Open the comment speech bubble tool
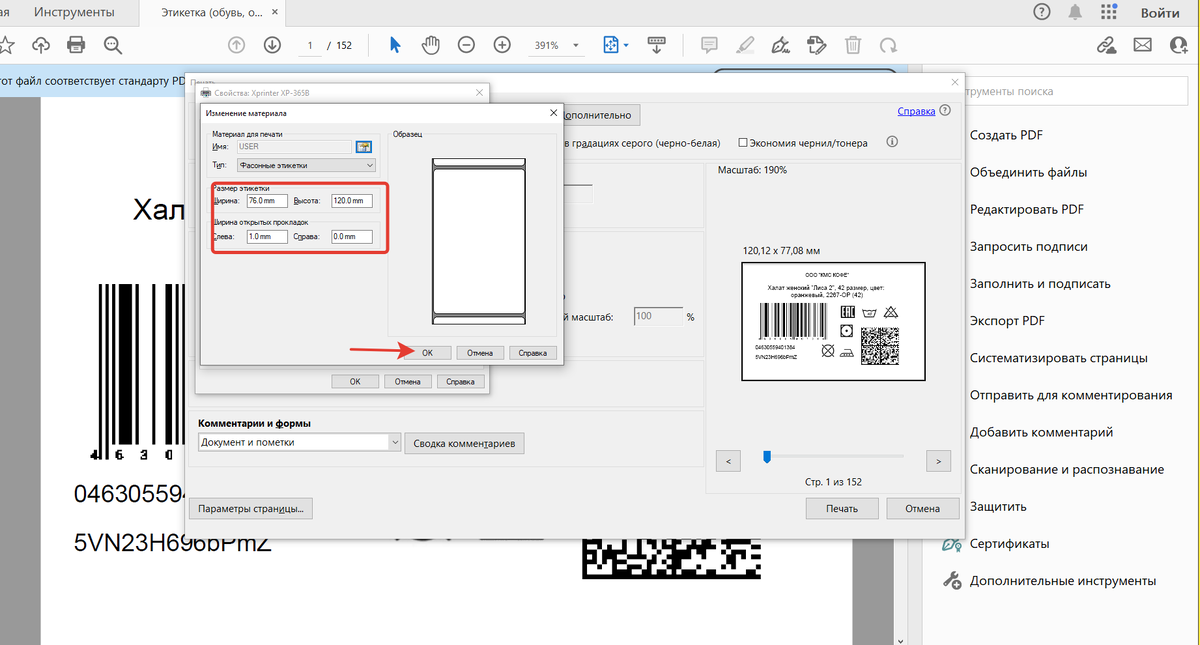1200x645 pixels. tap(709, 44)
